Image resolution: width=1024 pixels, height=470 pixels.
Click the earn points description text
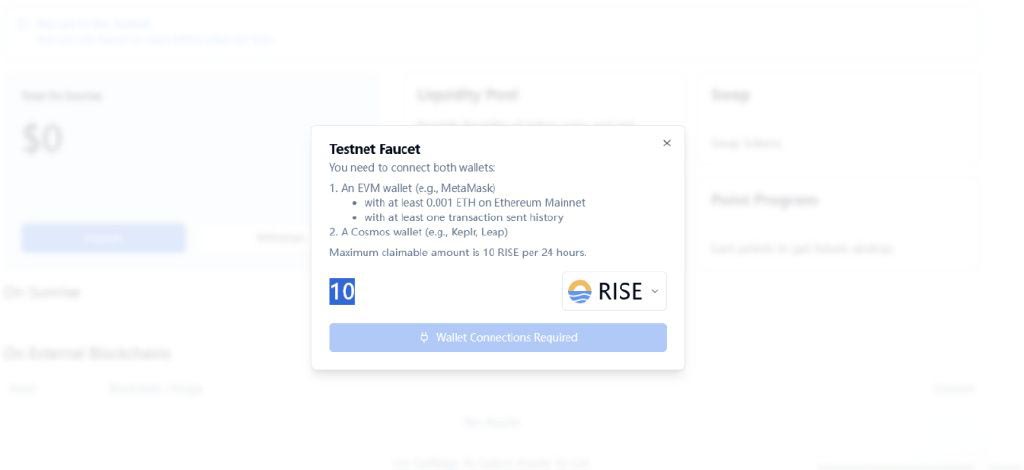click(801, 248)
